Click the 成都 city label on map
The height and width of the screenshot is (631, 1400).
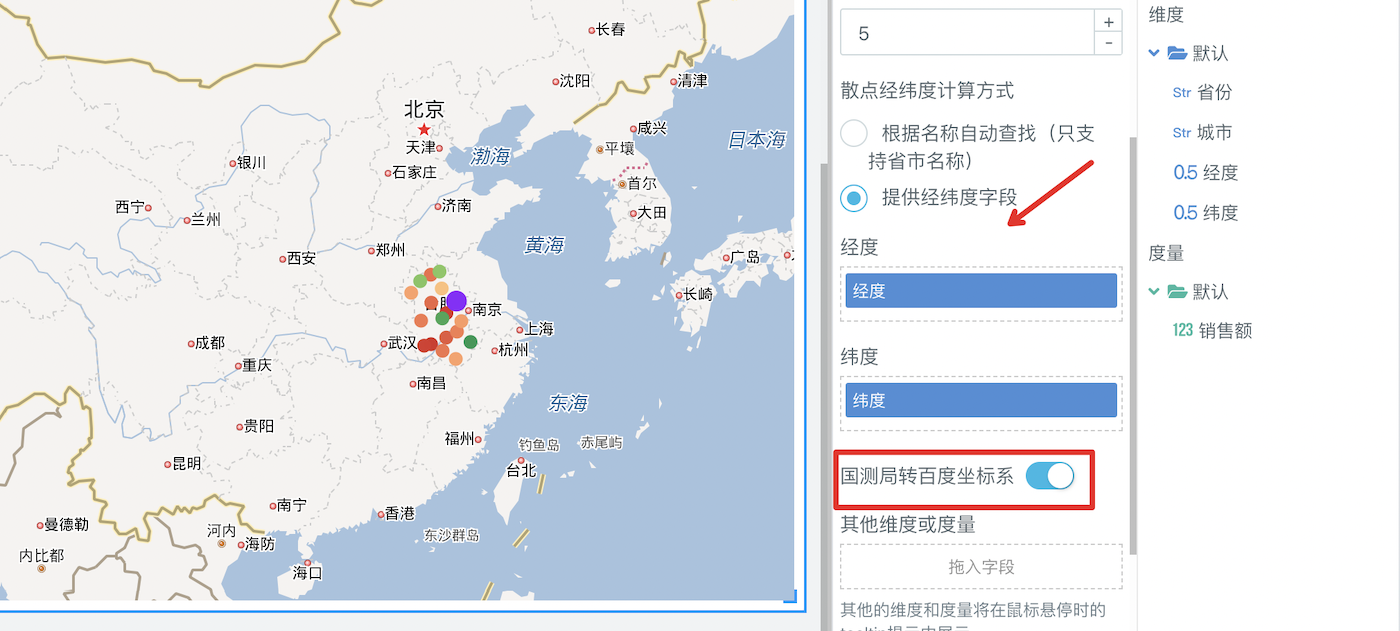pyautogui.click(x=210, y=343)
